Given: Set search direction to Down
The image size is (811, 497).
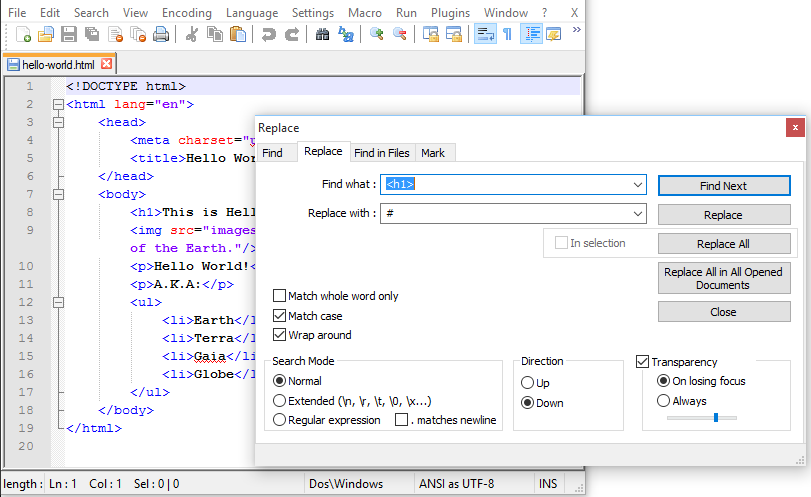Looking at the screenshot, I should click(x=527, y=402).
